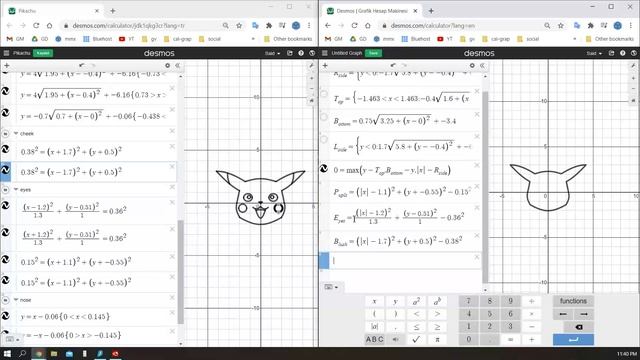The height and width of the screenshot is (360, 640).
Task: Click green Kaydet button in Pikachu window
Action: click(43, 53)
